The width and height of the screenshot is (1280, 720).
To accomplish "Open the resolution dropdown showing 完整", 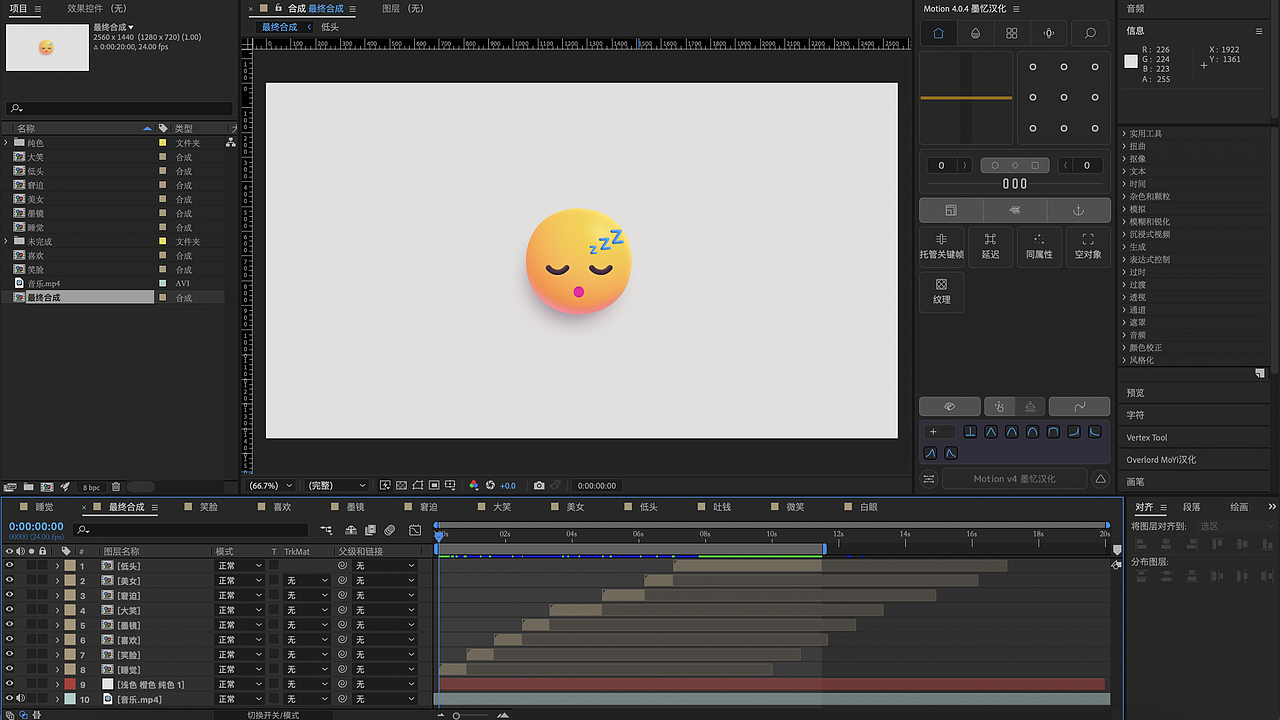I will (x=337, y=485).
